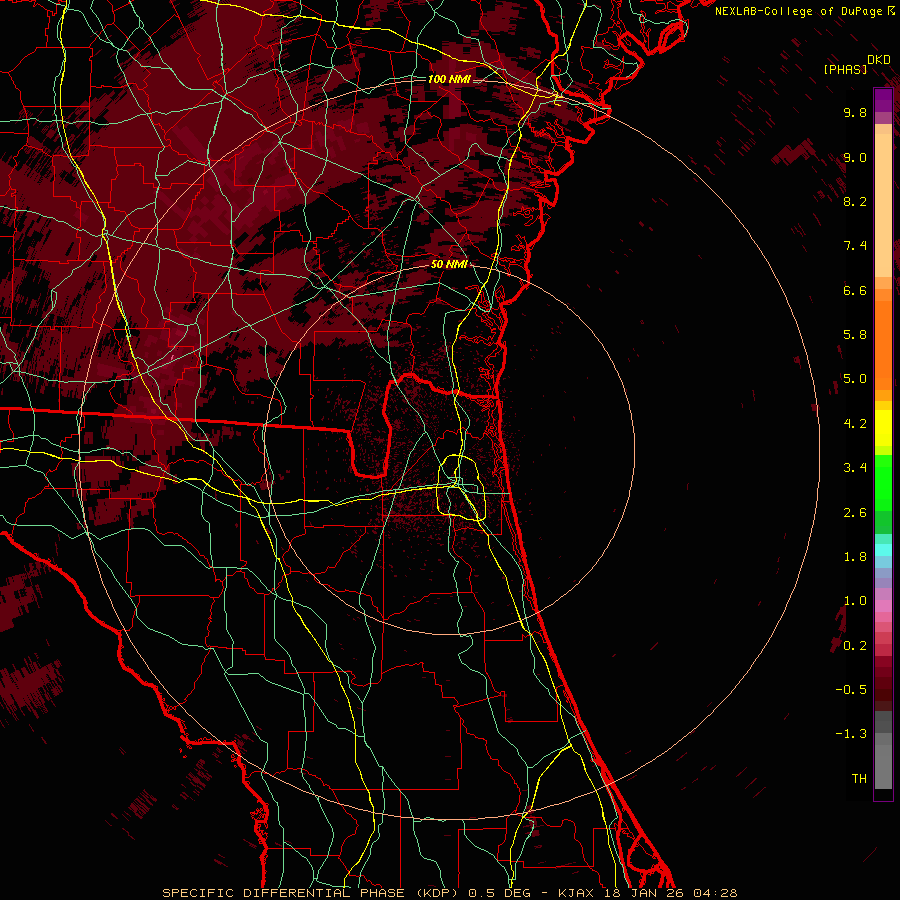
Task: Click the 0.2 scale value
Action: (855, 646)
